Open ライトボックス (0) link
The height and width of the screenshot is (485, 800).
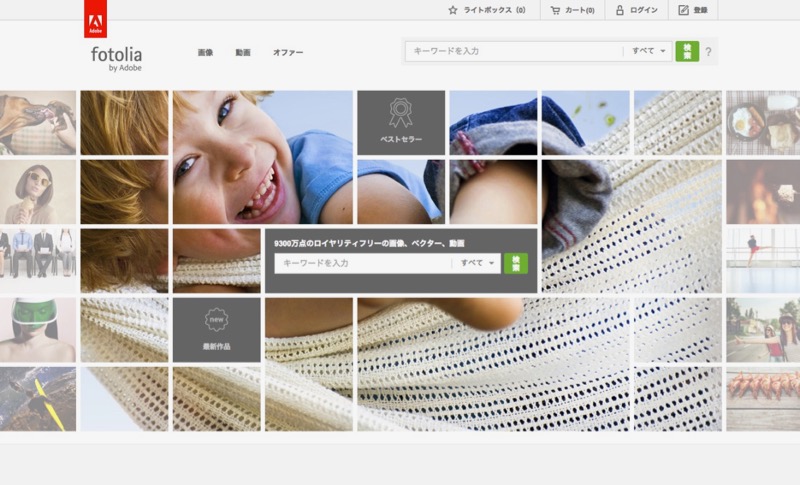[494, 10]
